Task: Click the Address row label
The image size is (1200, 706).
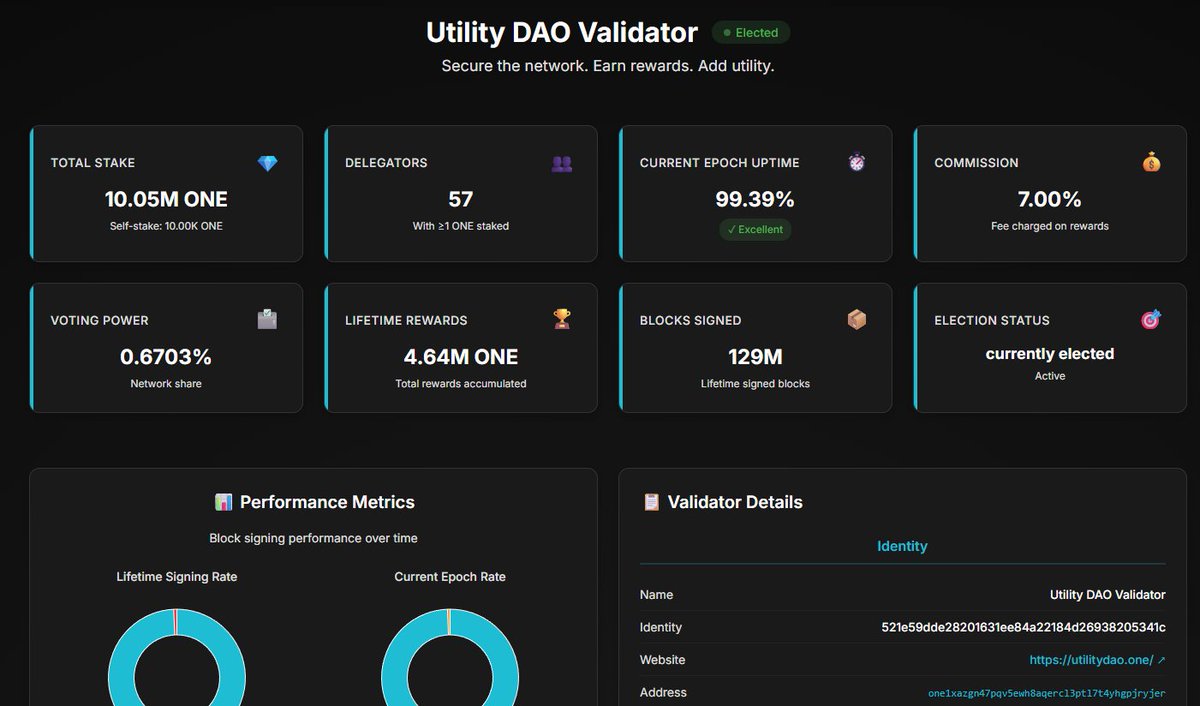Action: (x=663, y=692)
